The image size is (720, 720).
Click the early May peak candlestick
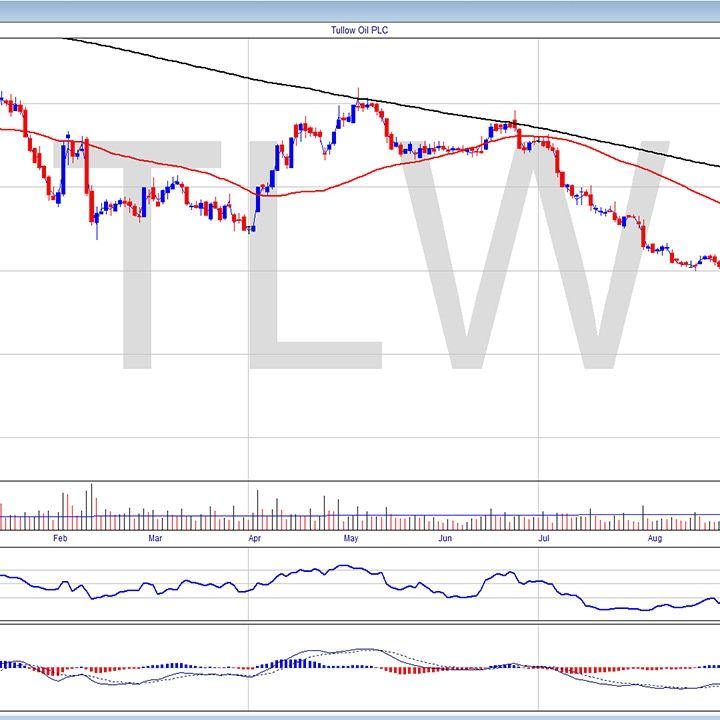[358, 100]
